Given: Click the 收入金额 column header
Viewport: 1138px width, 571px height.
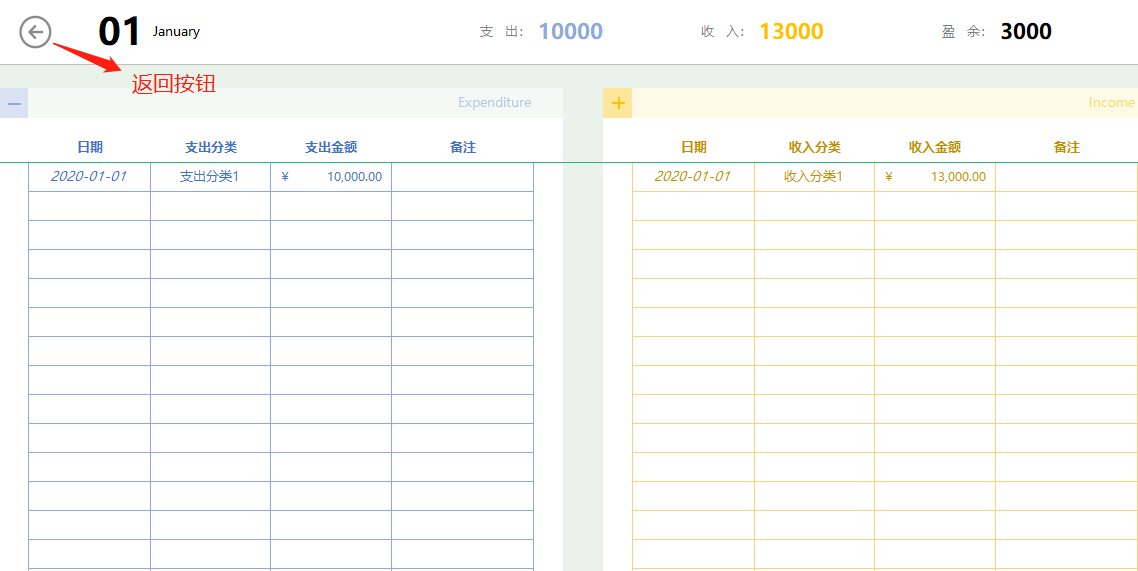Looking at the screenshot, I should 935,147.
